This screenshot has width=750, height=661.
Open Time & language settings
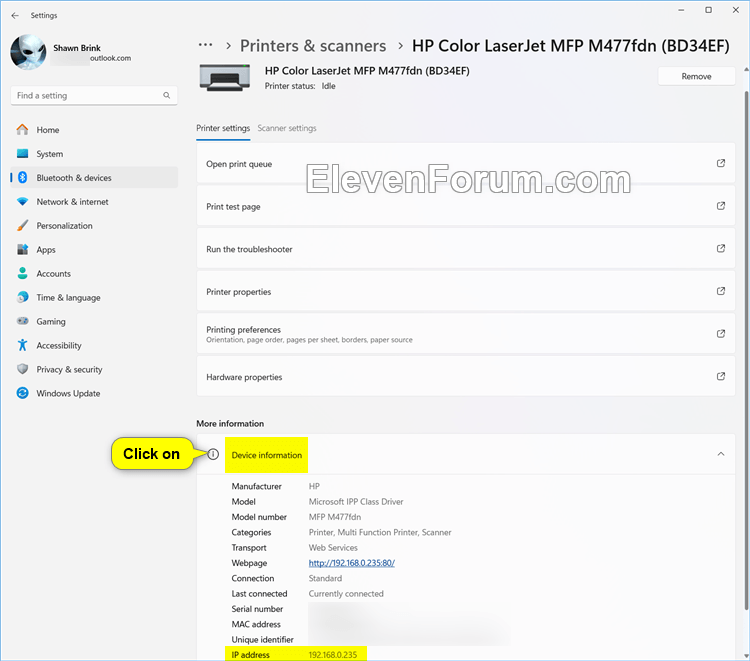(94, 297)
